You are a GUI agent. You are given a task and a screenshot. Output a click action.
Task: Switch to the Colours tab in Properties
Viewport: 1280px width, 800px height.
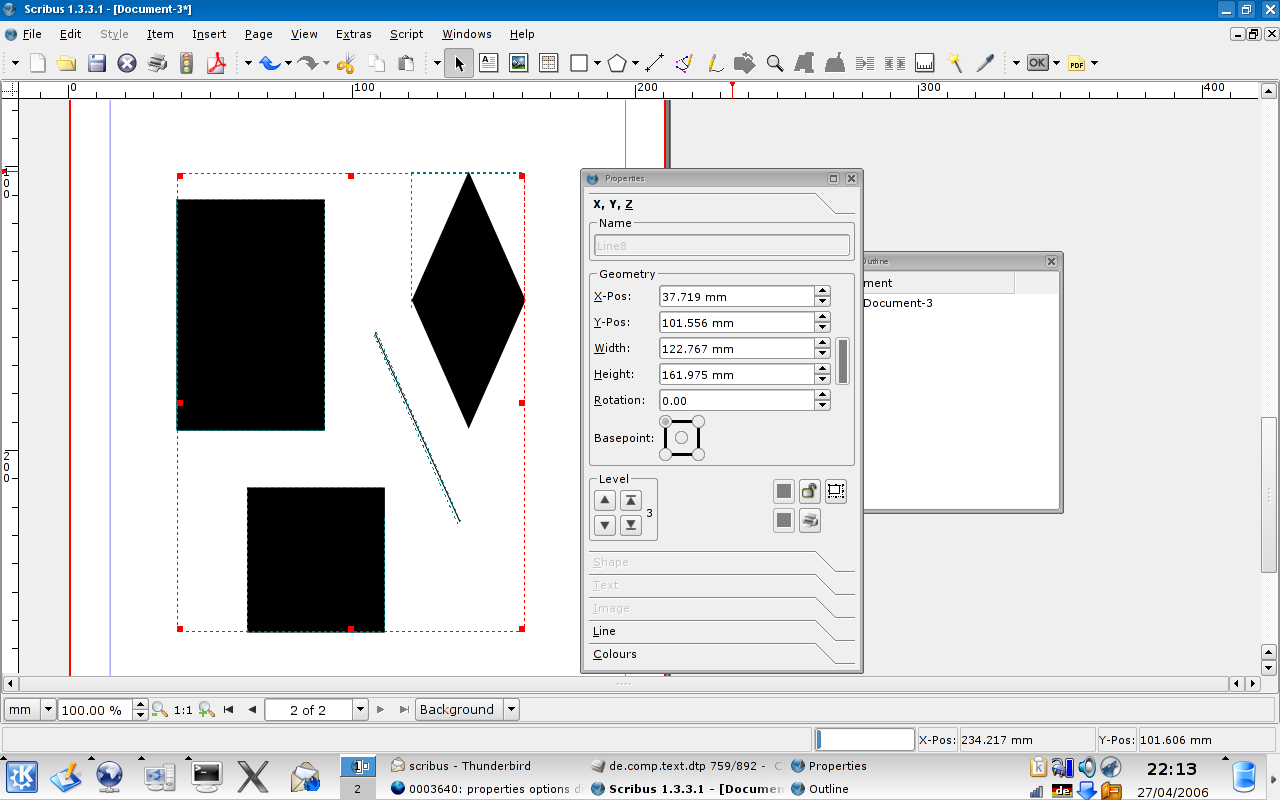tap(615, 654)
